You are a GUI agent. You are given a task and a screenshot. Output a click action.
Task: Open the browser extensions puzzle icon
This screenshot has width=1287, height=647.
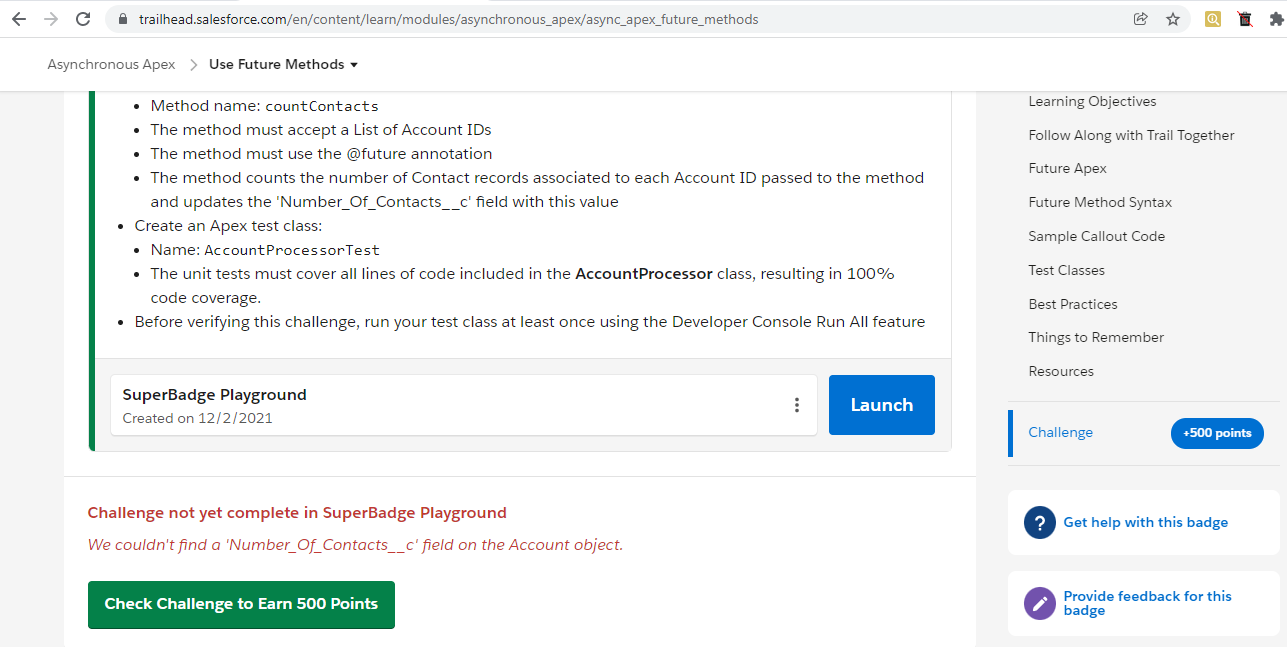(1277, 19)
